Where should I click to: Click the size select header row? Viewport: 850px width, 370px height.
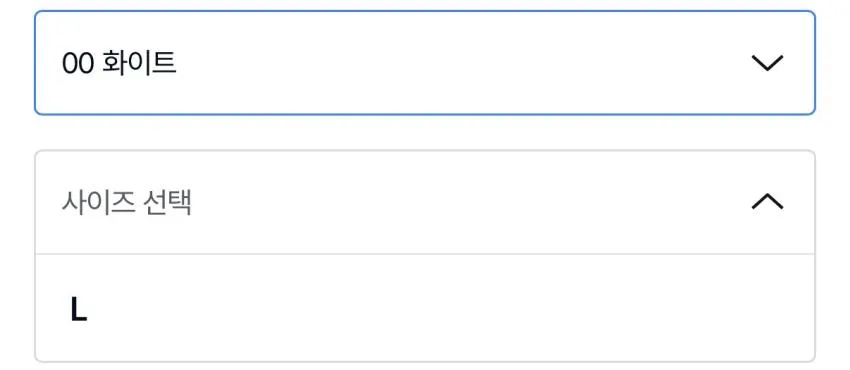(x=425, y=202)
